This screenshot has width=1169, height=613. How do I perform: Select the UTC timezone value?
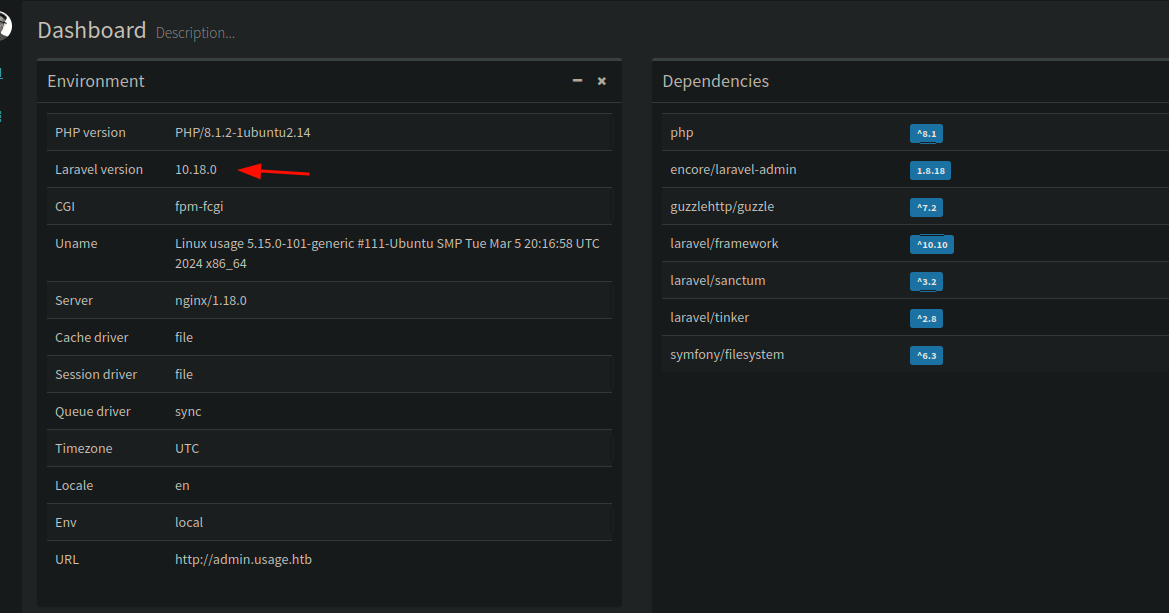pyautogui.click(x=187, y=449)
